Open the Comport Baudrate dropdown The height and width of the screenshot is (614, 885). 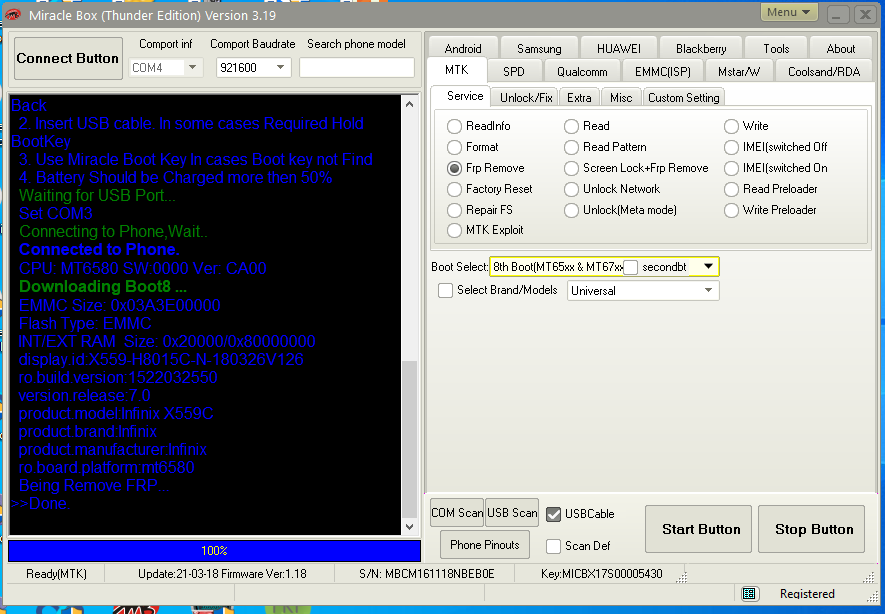click(281, 68)
